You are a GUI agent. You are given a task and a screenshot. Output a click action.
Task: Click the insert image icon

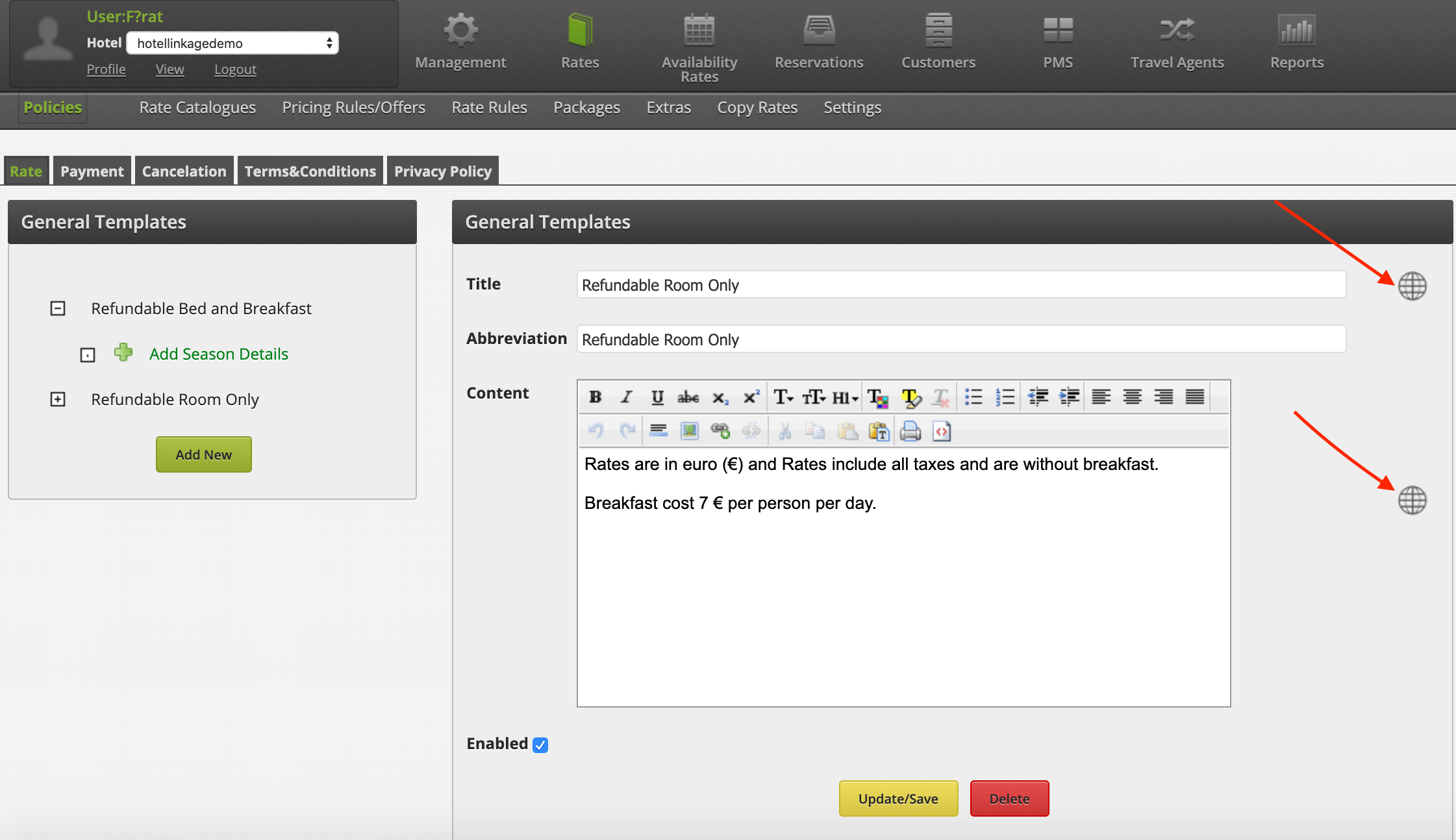[x=689, y=431]
